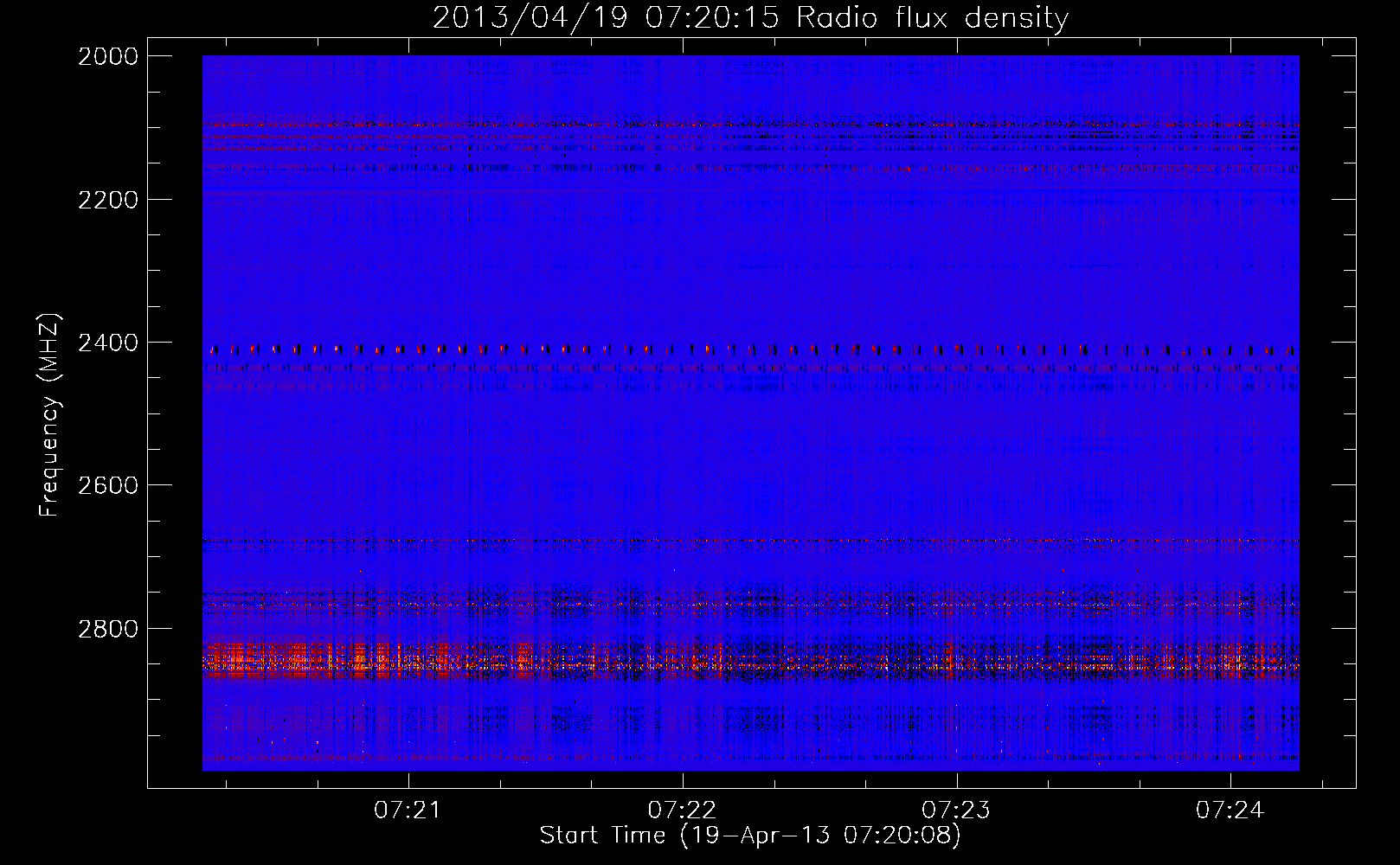Viewport: 1400px width, 865px height.
Task: Pick the 07:23 time tick label
Action: point(956,811)
